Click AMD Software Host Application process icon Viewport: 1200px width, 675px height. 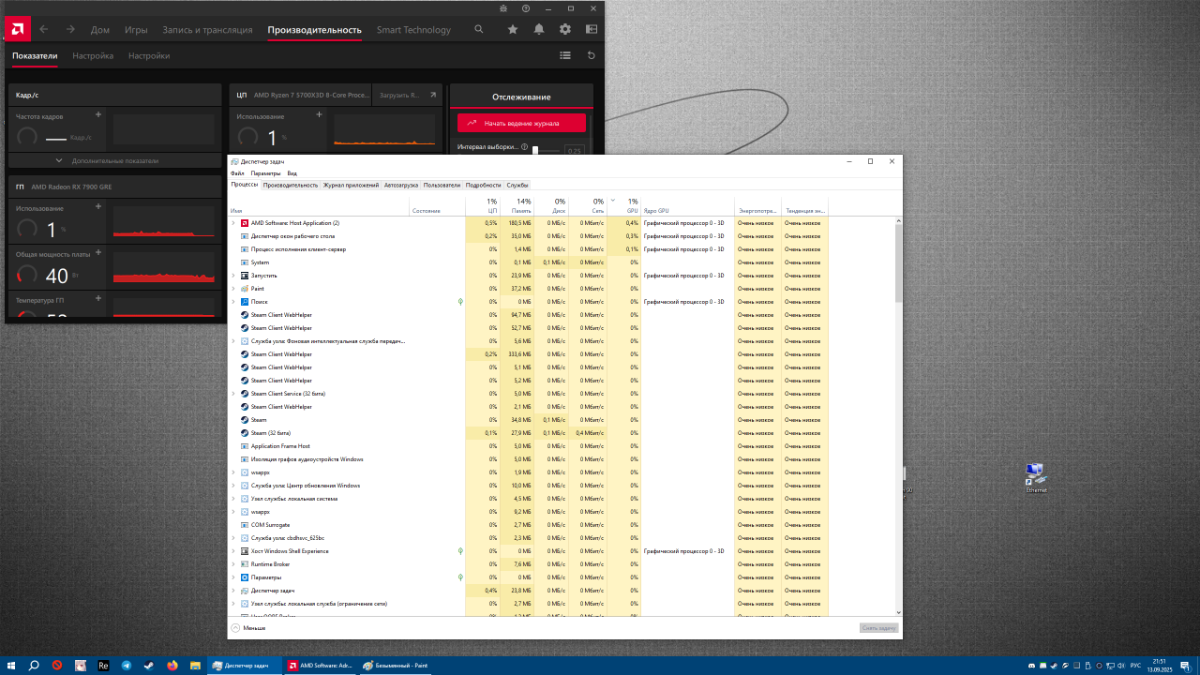tap(245, 222)
